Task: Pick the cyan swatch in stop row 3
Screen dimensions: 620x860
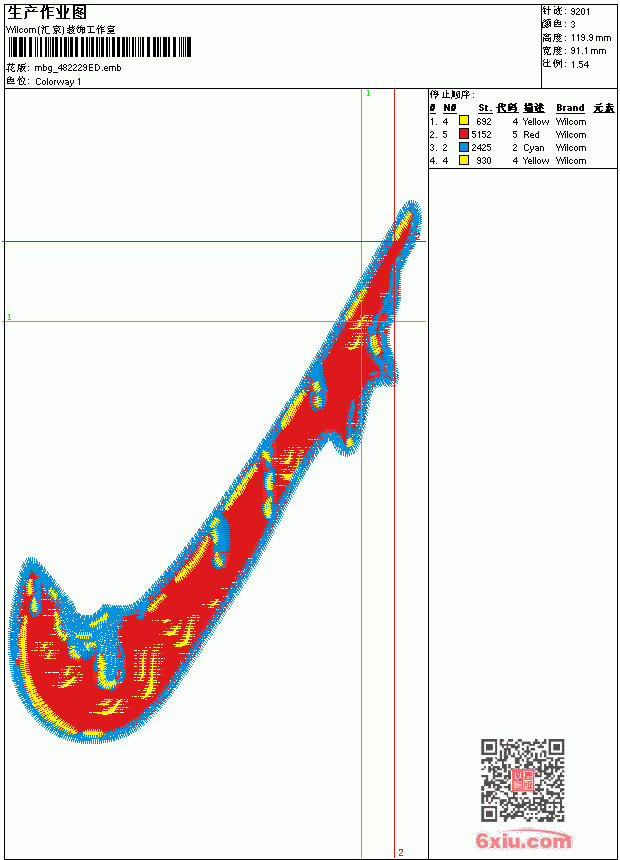Action: click(464, 148)
